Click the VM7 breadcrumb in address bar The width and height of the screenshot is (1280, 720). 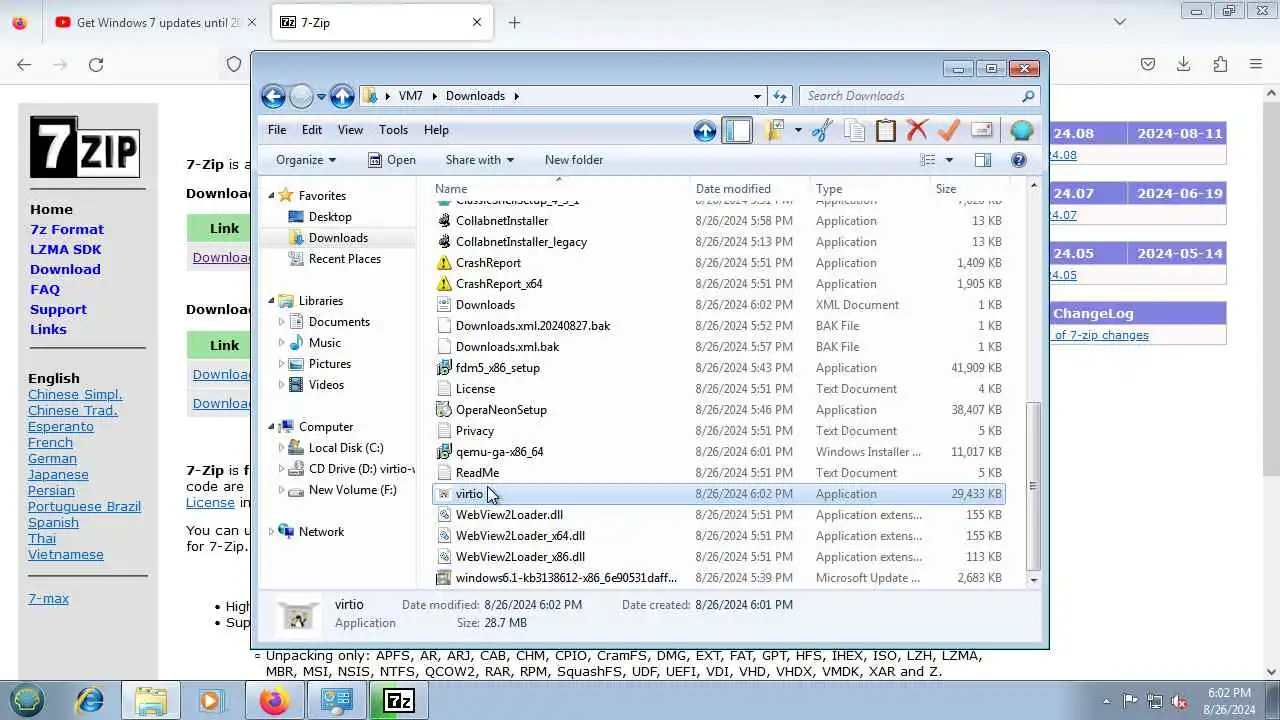(x=410, y=96)
